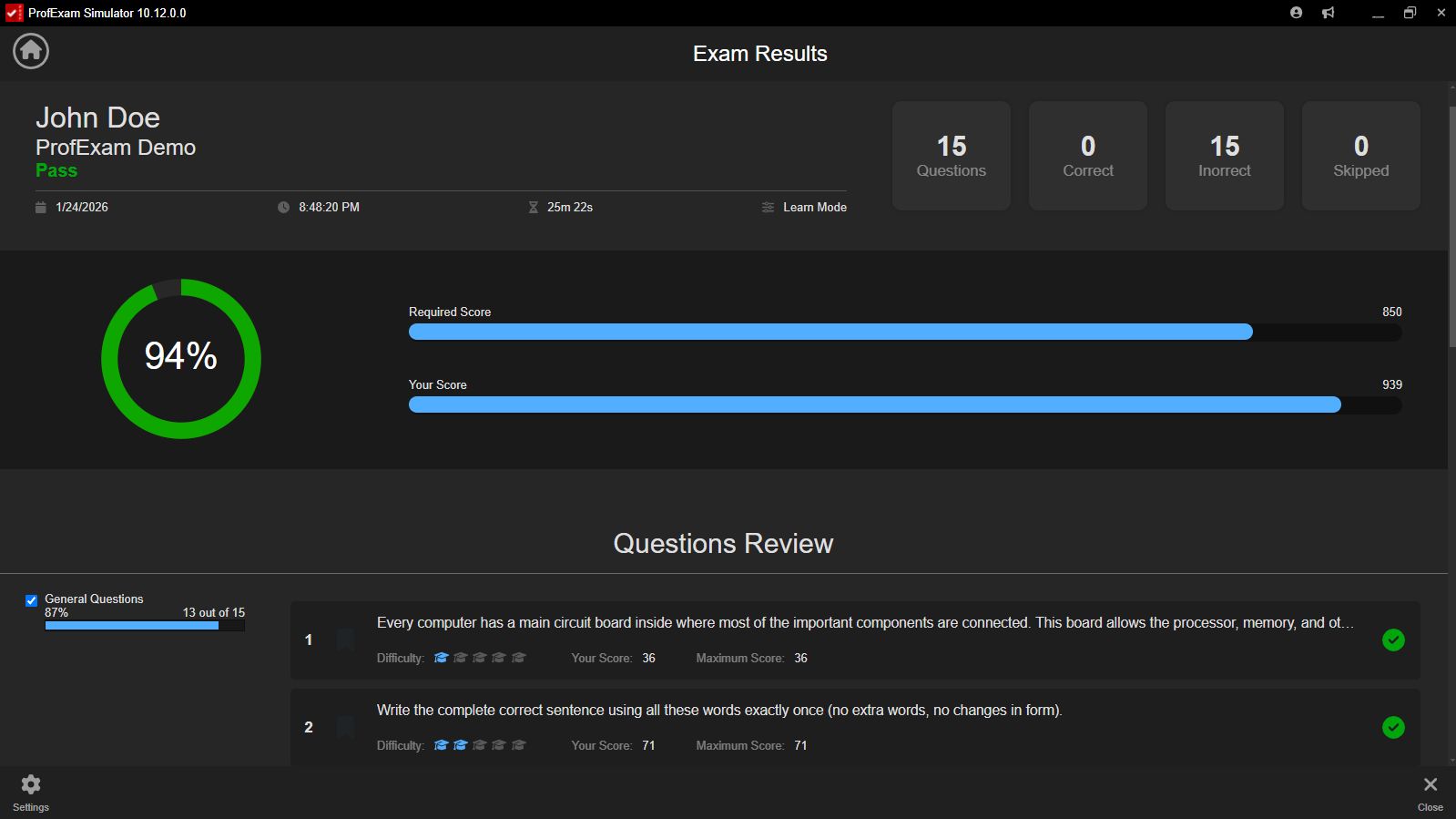Open the user account icon in title bar

(x=1296, y=13)
